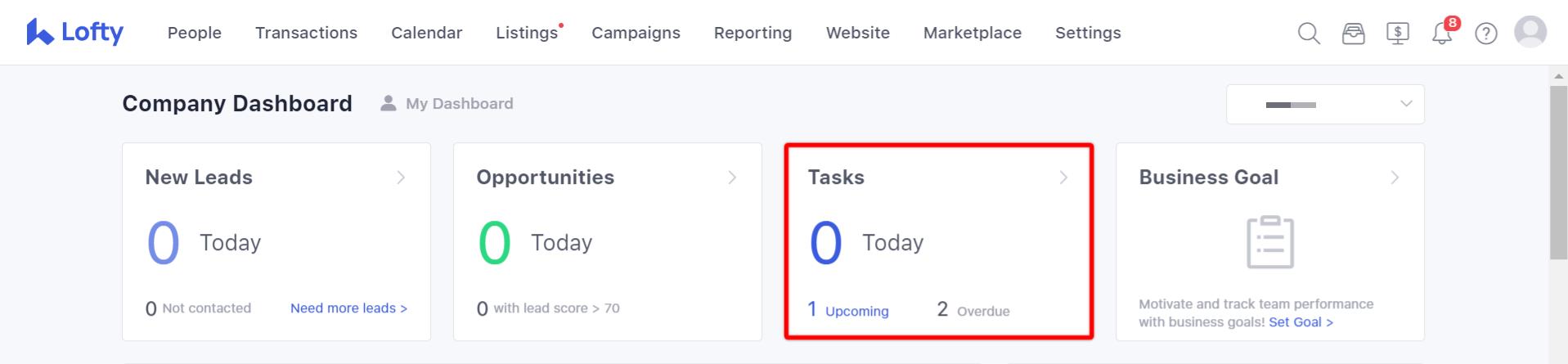
Task: Click the Set Goal link
Action: click(1301, 322)
